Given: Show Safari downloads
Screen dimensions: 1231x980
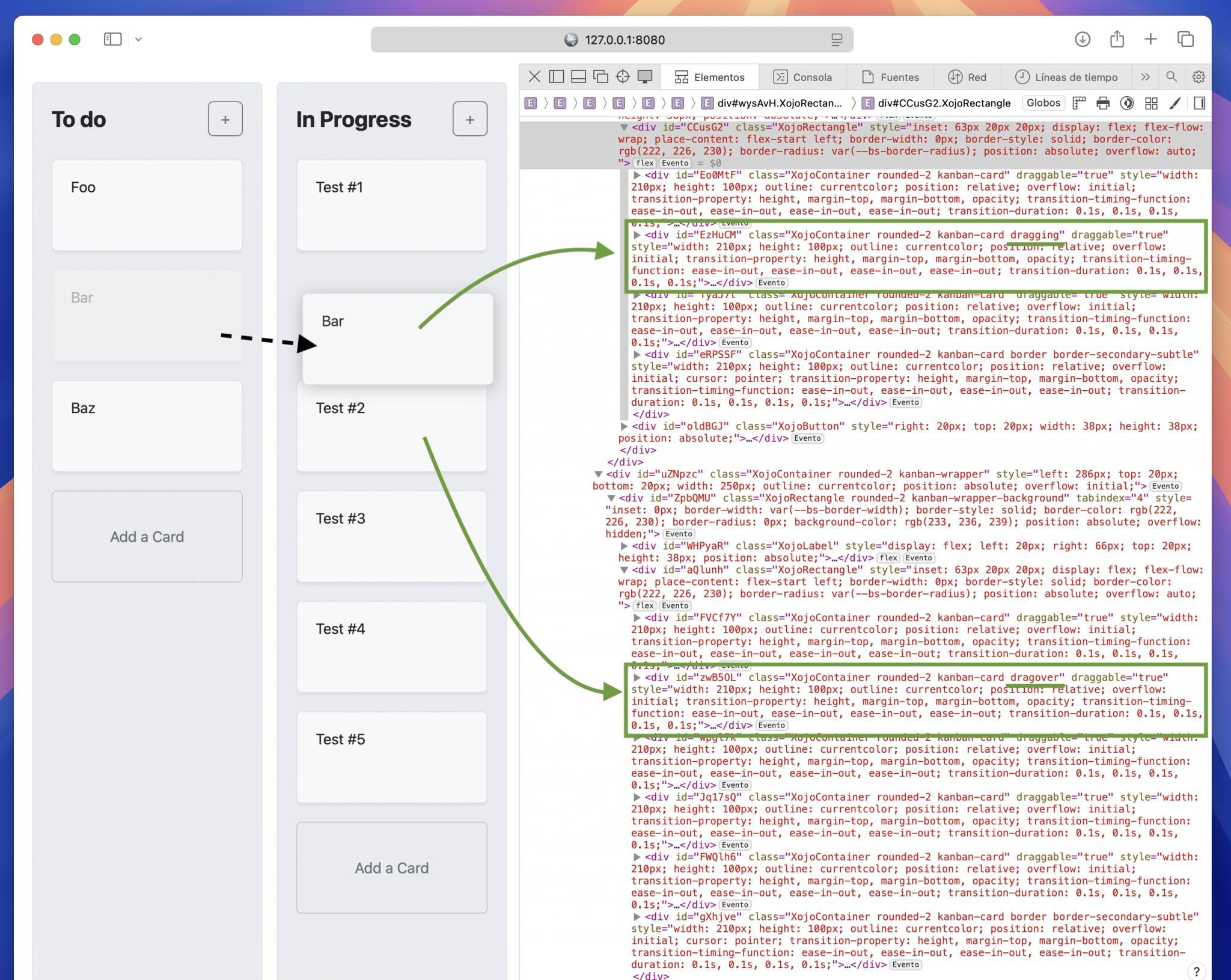Looking at the screenshot, I should (x=1082, y=39).
